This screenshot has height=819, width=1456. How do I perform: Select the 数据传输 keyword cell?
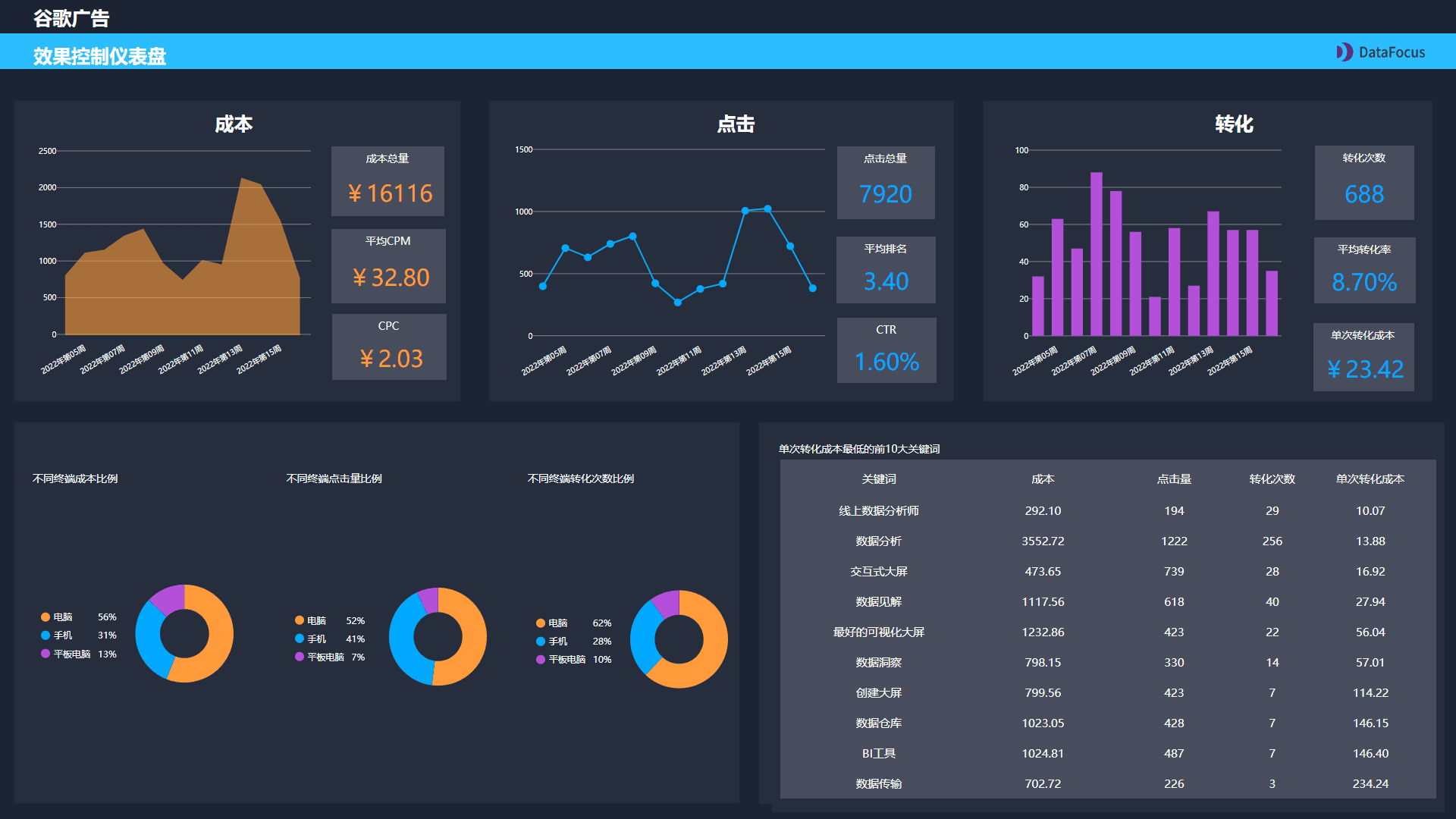coord(879,783)
